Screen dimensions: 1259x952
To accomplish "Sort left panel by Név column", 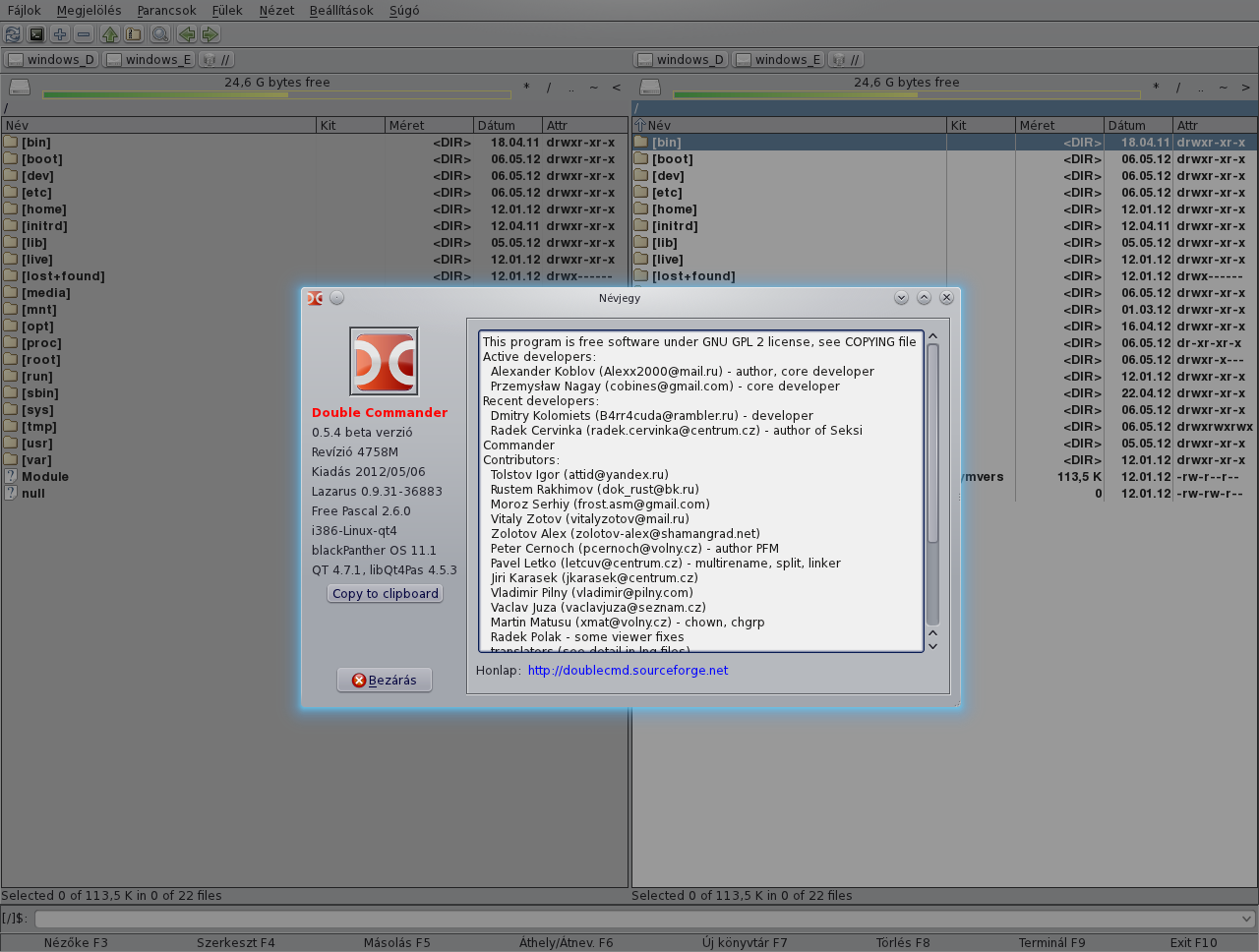I will click(158, 125).
